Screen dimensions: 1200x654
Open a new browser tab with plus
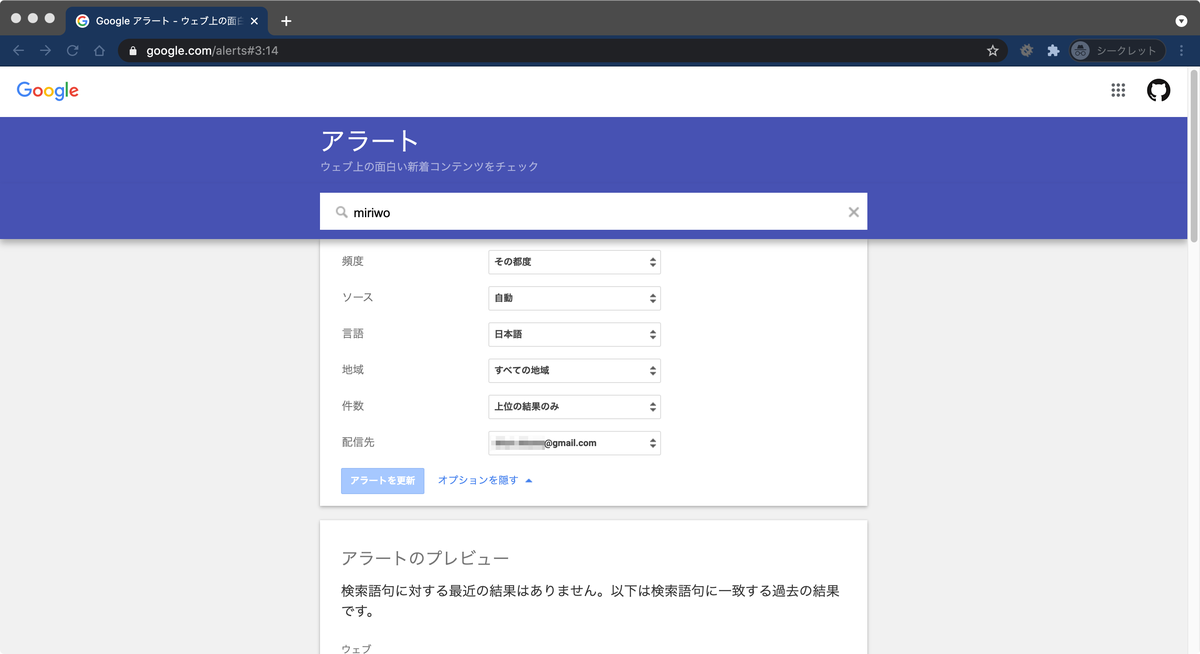(x=286, y=21)
